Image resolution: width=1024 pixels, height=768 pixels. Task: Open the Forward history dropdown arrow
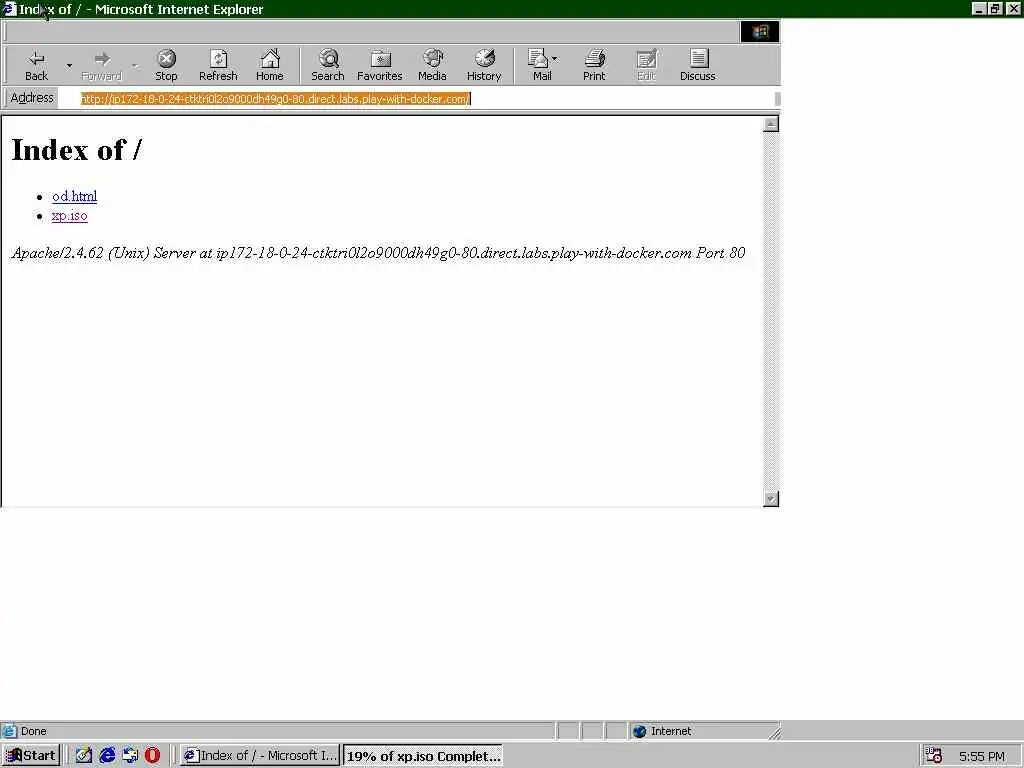[135, 65]
